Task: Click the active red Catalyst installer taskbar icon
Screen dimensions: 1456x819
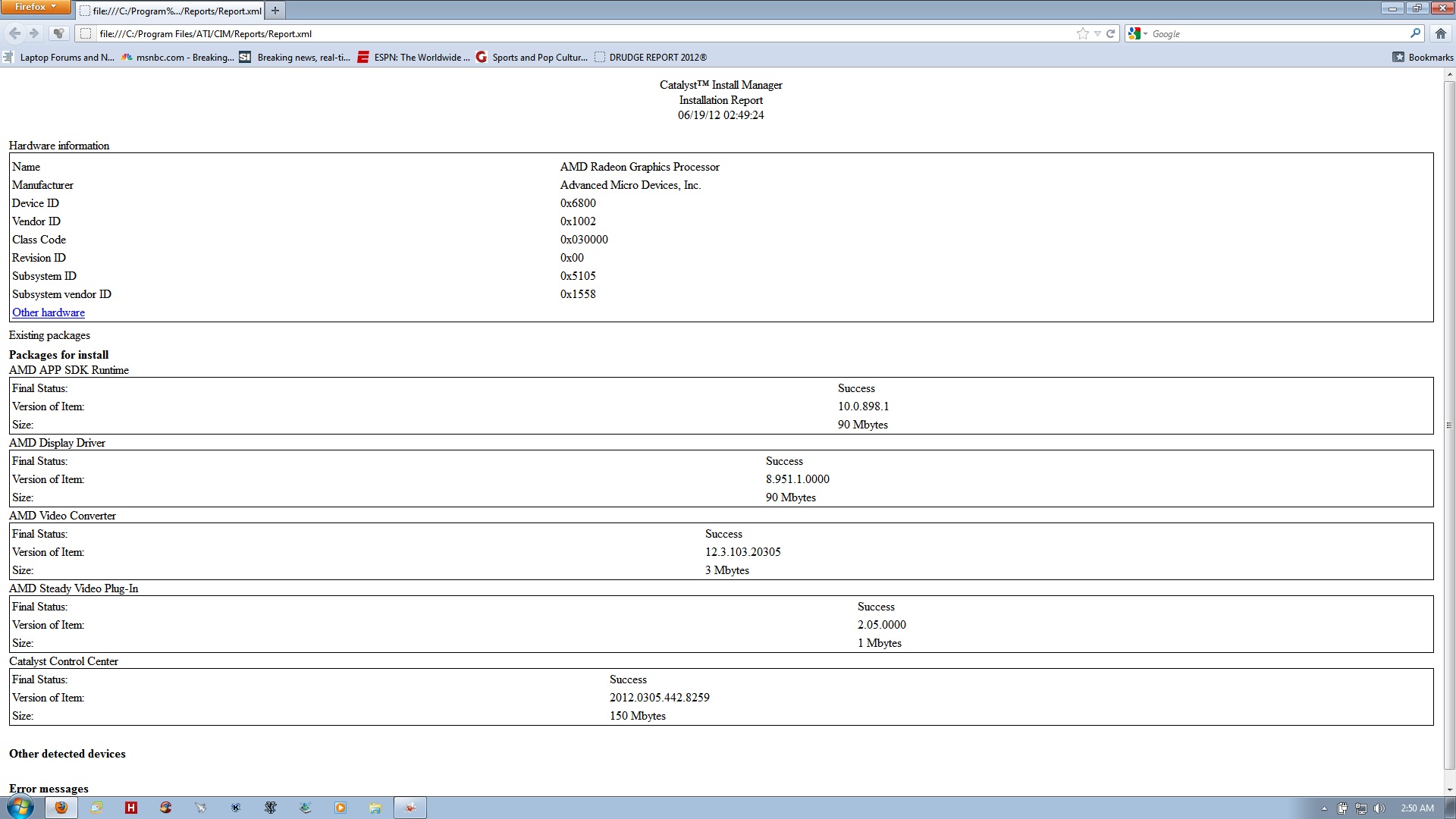Action: click(410, 808)
